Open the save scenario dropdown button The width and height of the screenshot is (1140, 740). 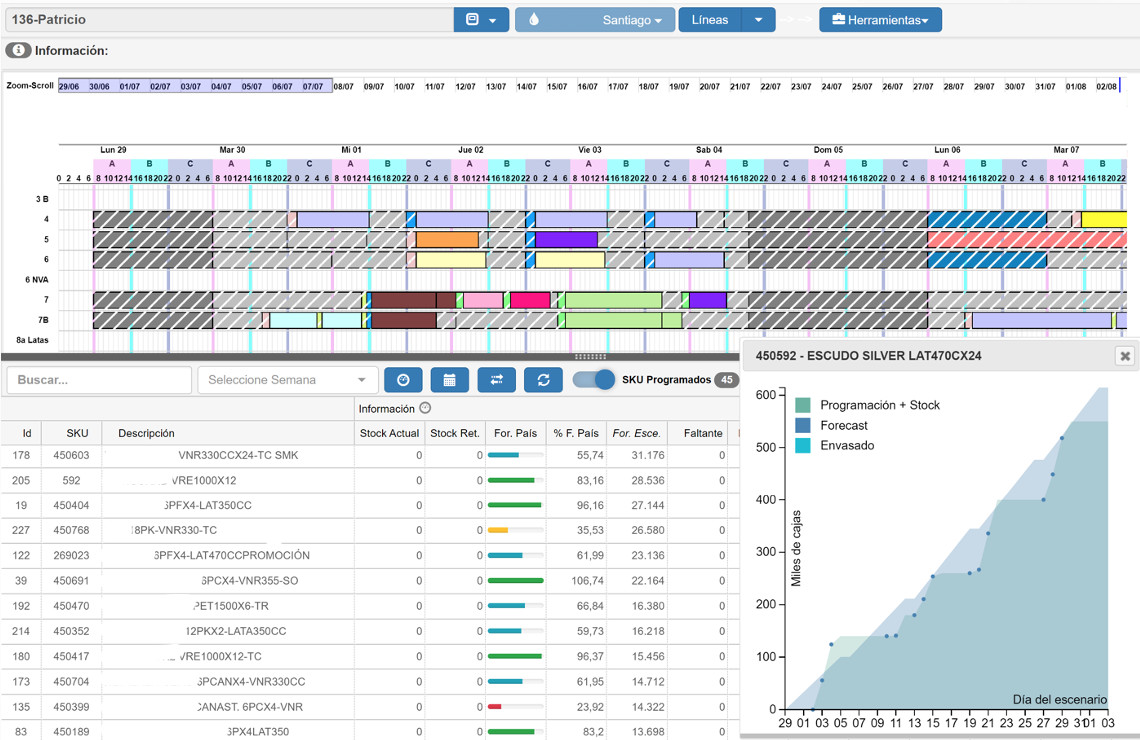point(481,20)
